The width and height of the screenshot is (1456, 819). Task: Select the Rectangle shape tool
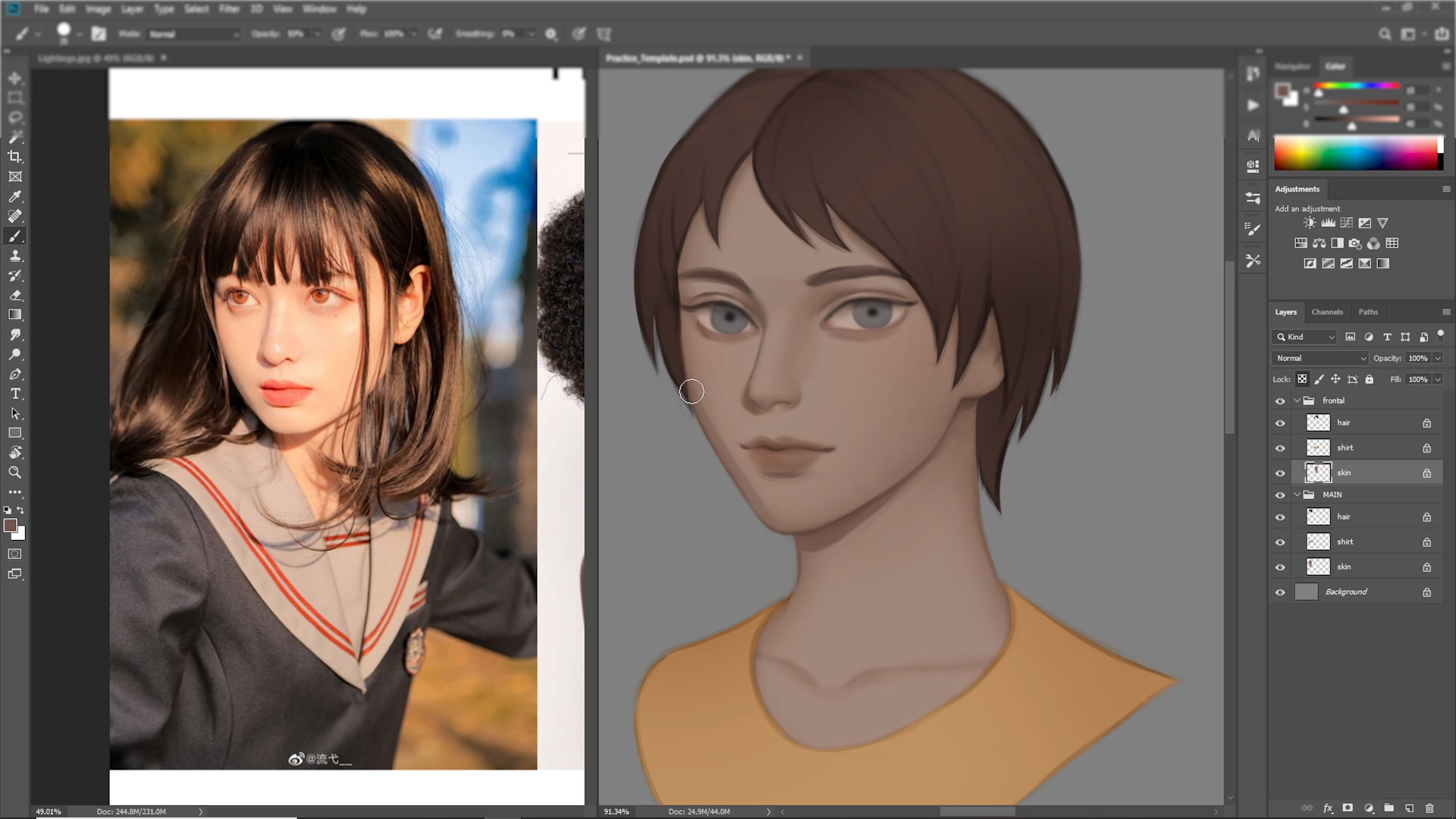14,433
